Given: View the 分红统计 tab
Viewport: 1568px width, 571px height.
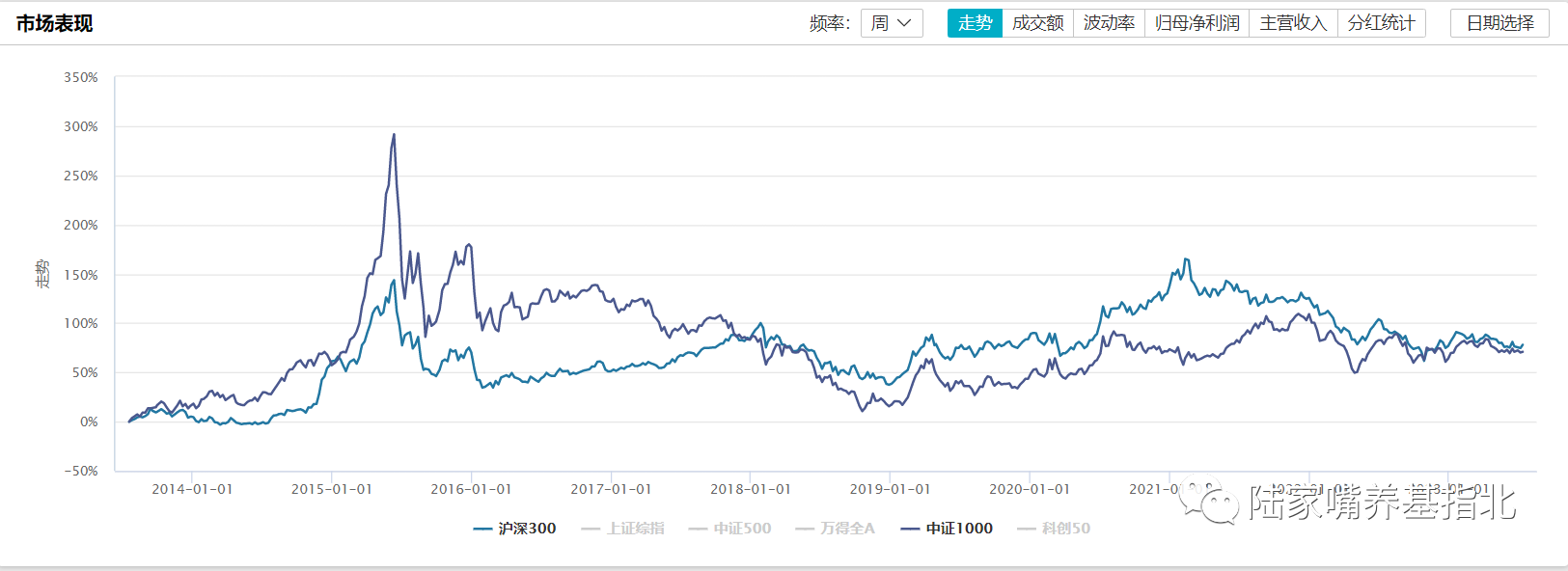Looking at the screenshot, I should pyautogui.click(x=1381, y=23).
